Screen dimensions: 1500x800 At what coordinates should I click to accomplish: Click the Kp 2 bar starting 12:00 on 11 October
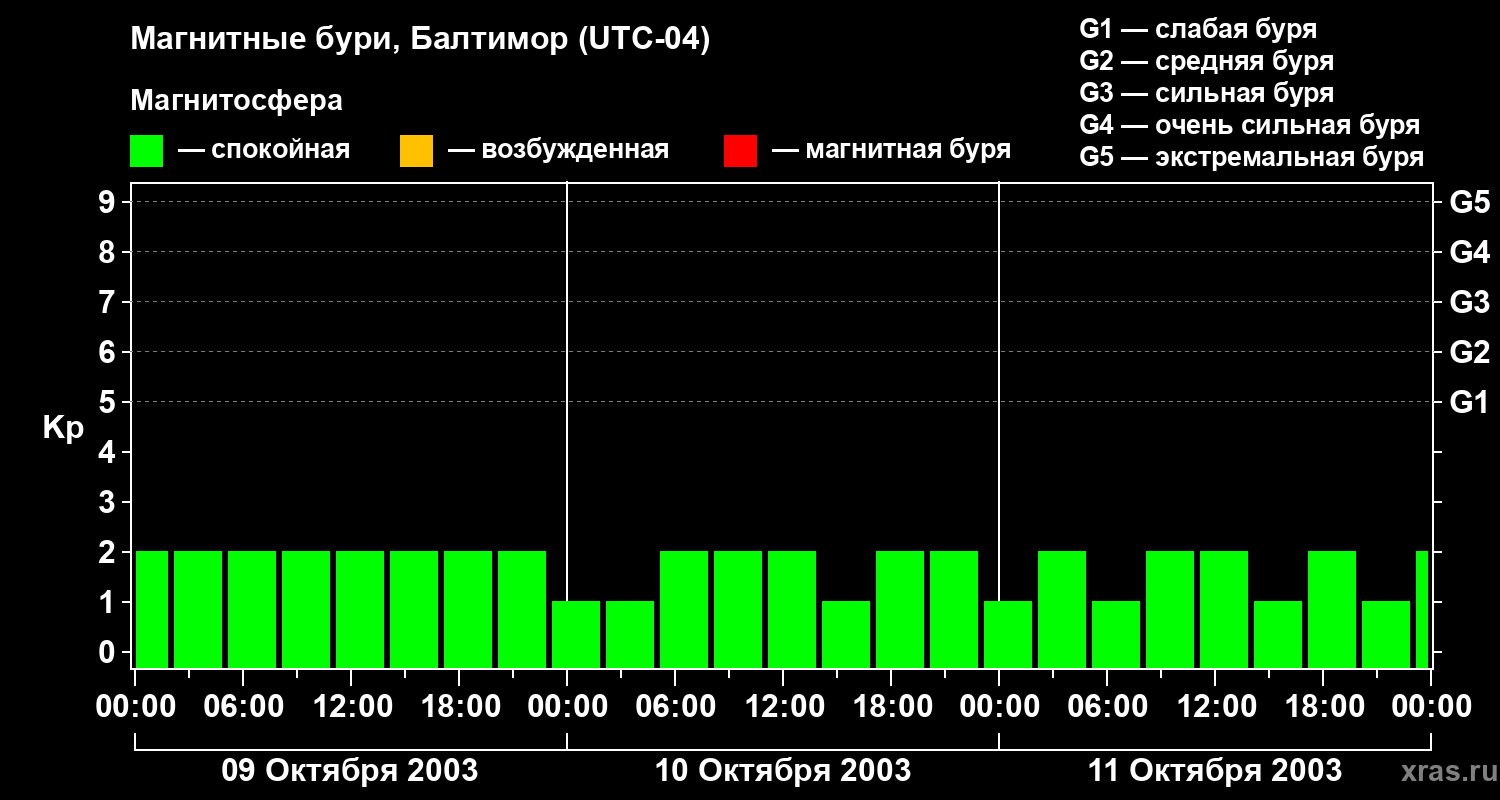click(x=1224, y=609)
